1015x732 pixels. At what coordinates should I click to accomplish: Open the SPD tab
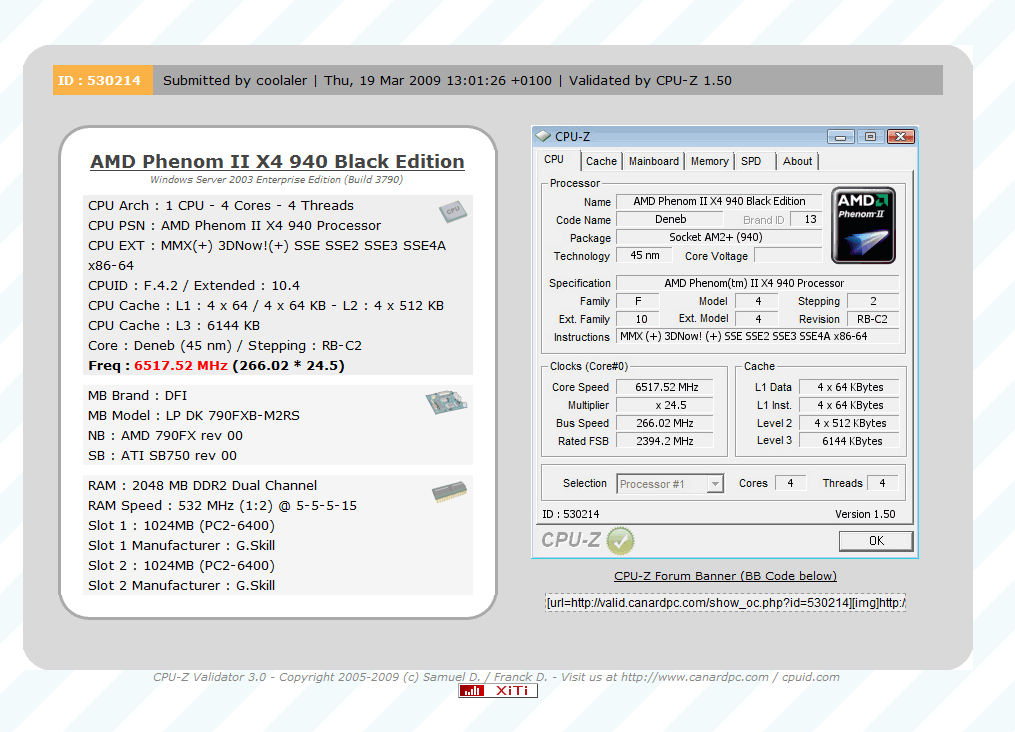(751, 161)
